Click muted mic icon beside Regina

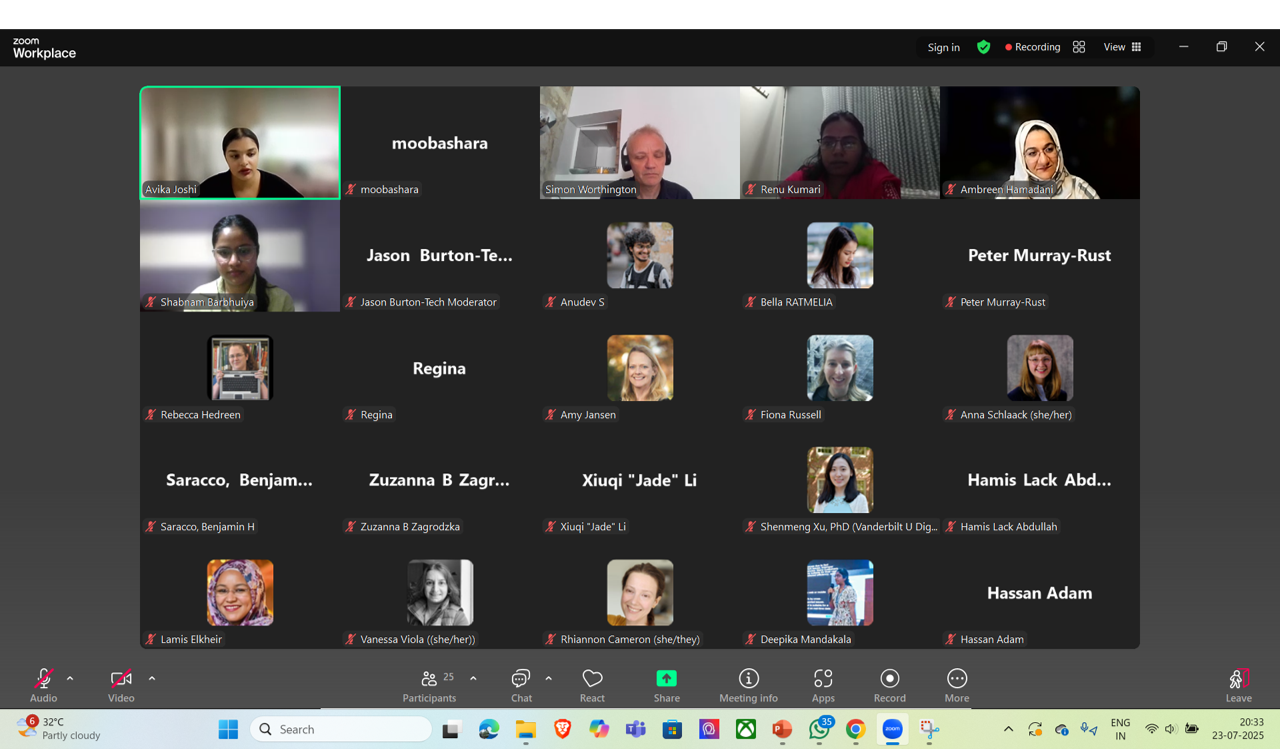point(351,414)
